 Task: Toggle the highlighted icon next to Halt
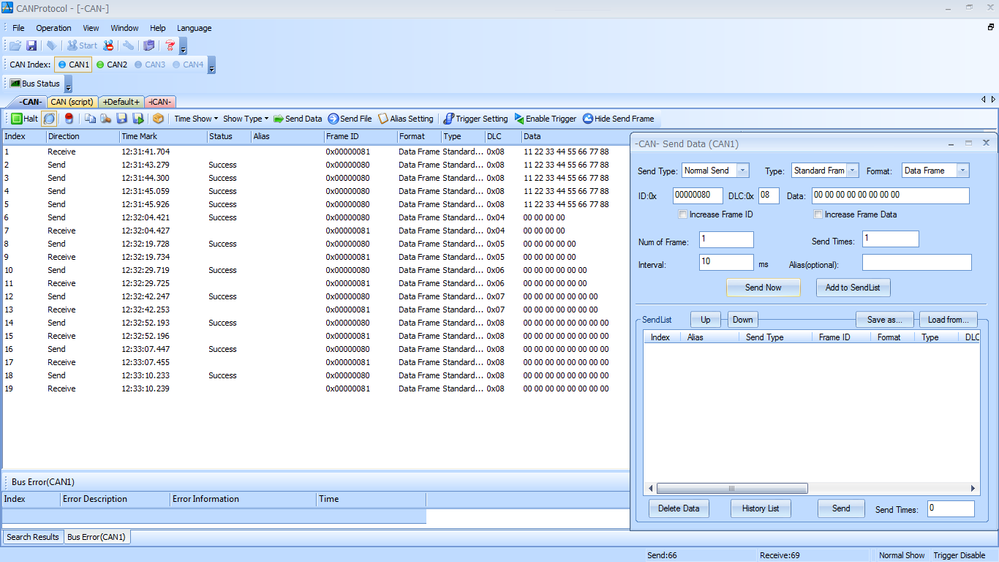coord(49,119)
